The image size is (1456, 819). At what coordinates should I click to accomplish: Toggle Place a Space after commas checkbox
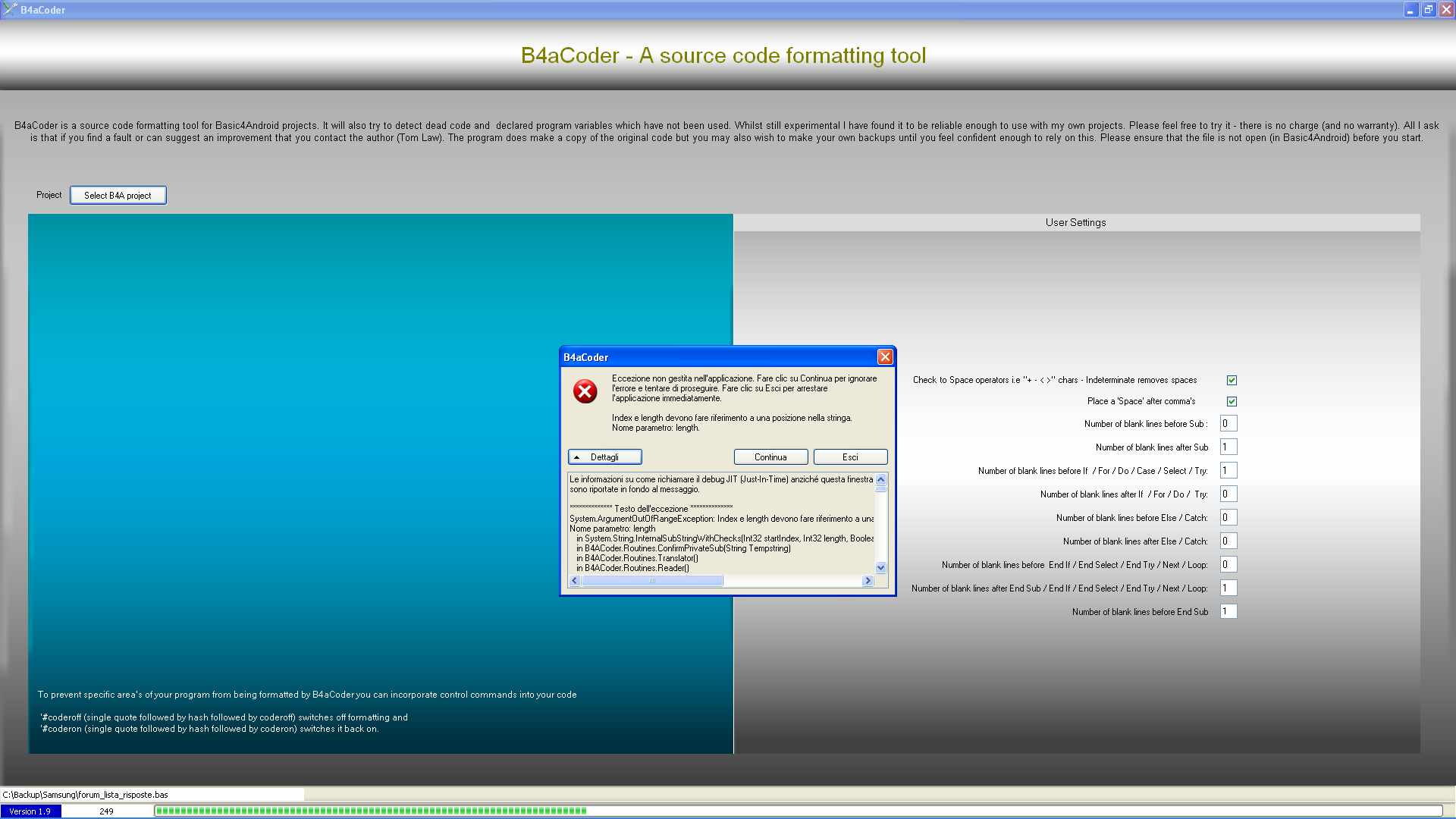pyautogui.click(x=1232, y=402)
